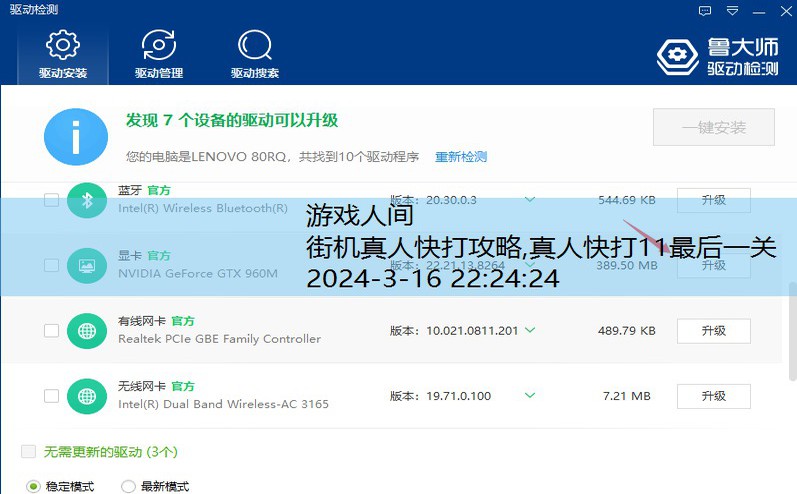Viewport: 797px width, 494px height.
Task: Click the 官方 tag next to 无线网卡
Action: pyautogui.click(x=183, y=386)
